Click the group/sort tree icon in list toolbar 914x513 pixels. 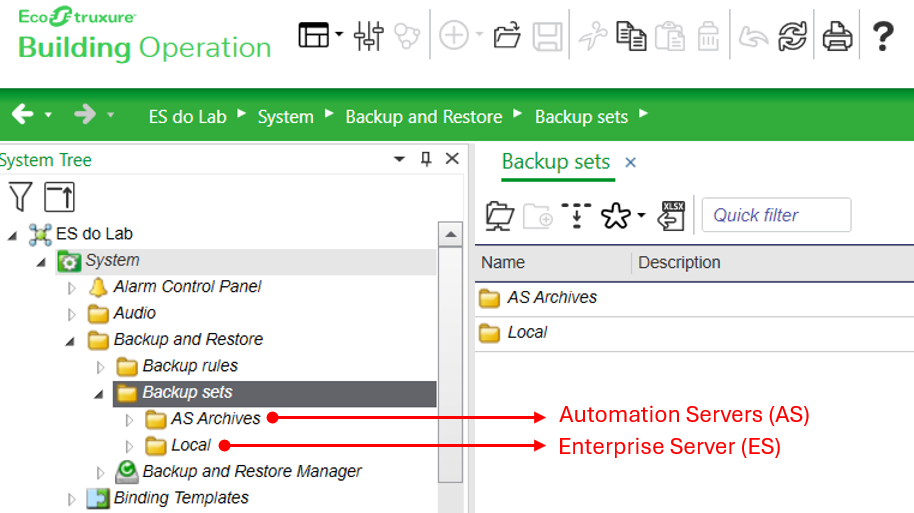(576, 215)
